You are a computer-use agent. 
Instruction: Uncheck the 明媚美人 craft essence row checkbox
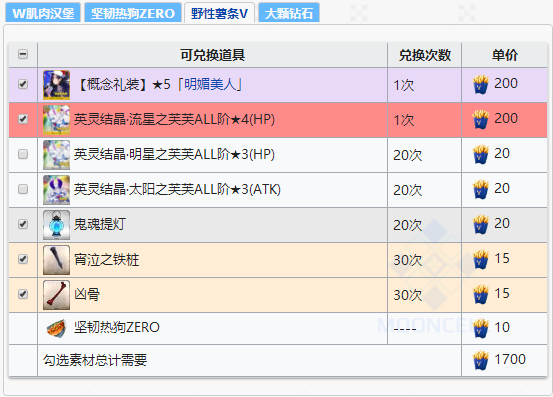23,84
